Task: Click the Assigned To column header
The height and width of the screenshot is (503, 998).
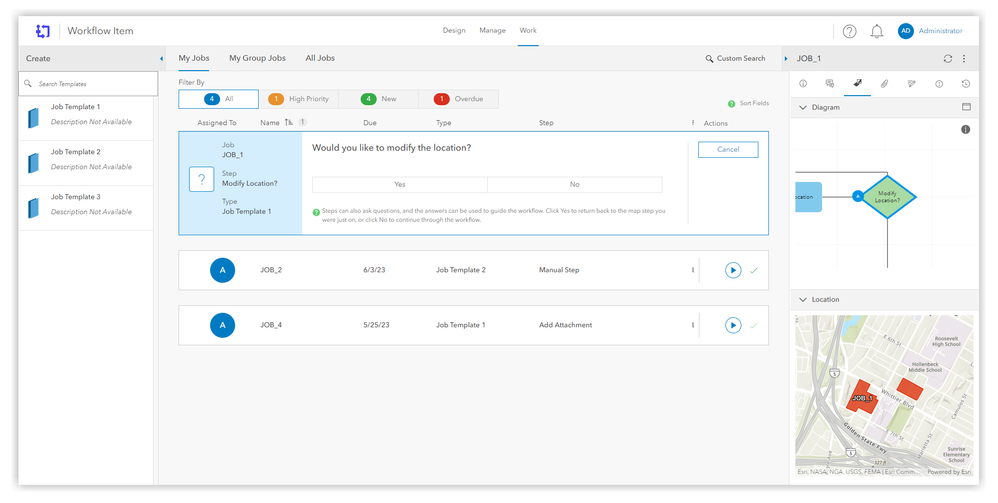Action: pos(216,123)
